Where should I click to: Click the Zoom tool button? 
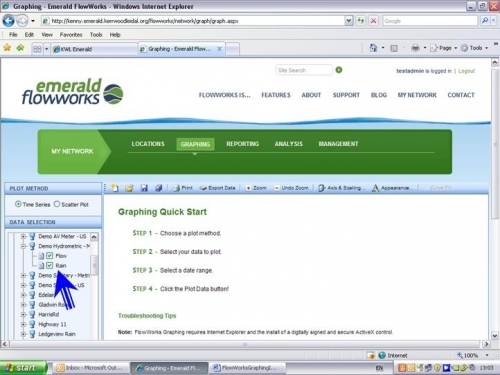click(x=256, y=188)
